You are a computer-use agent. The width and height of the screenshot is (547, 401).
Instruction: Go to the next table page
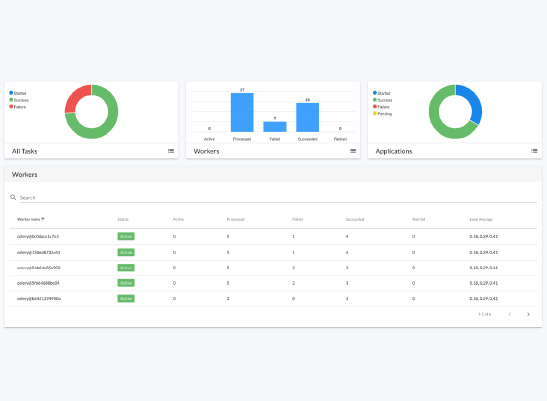click(x=528, y=314)
